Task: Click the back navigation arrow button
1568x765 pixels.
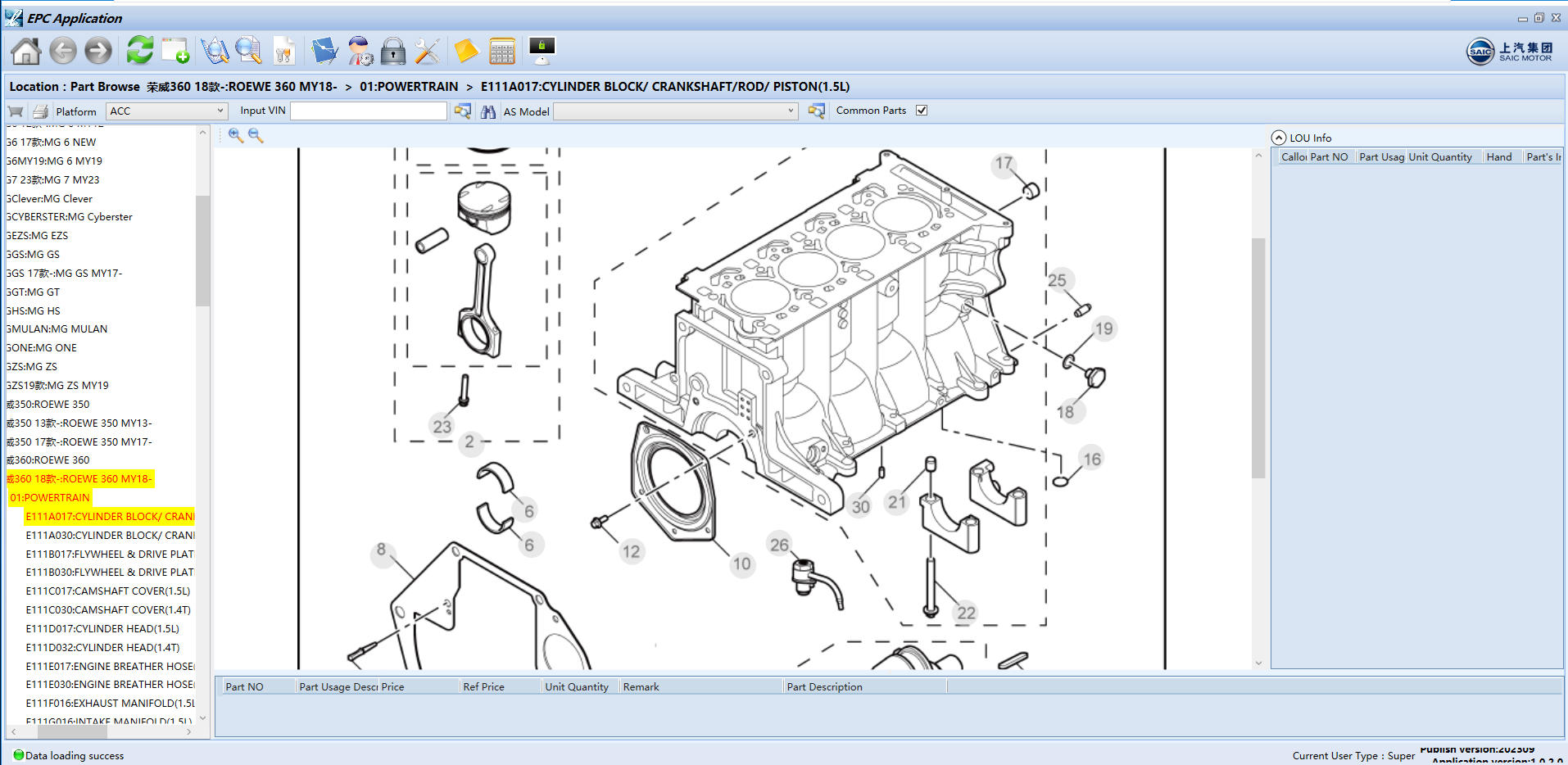Action: tap(62, 51)
